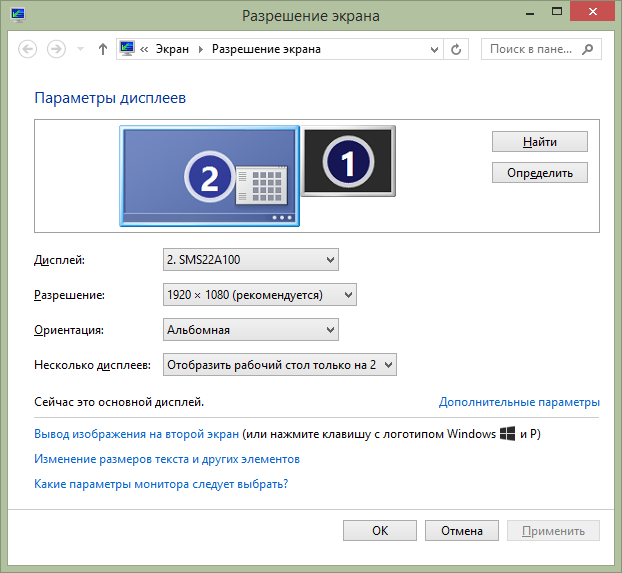Screen dimensions: 622x573
Task: Click the control panel icon in address bar
Action: pos(127,49)
